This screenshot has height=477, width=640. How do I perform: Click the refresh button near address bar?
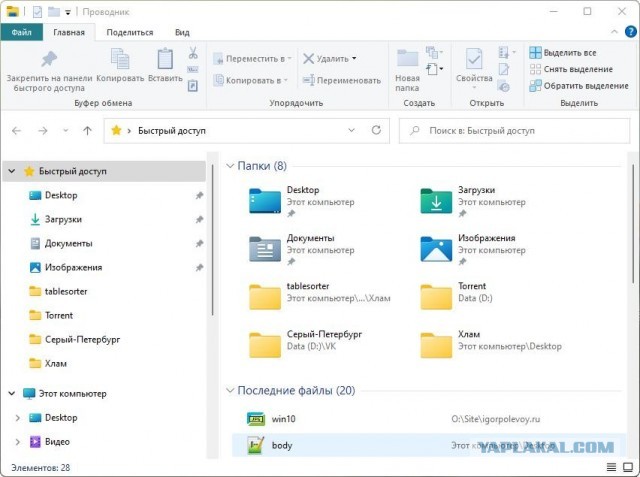coord(376,131)
